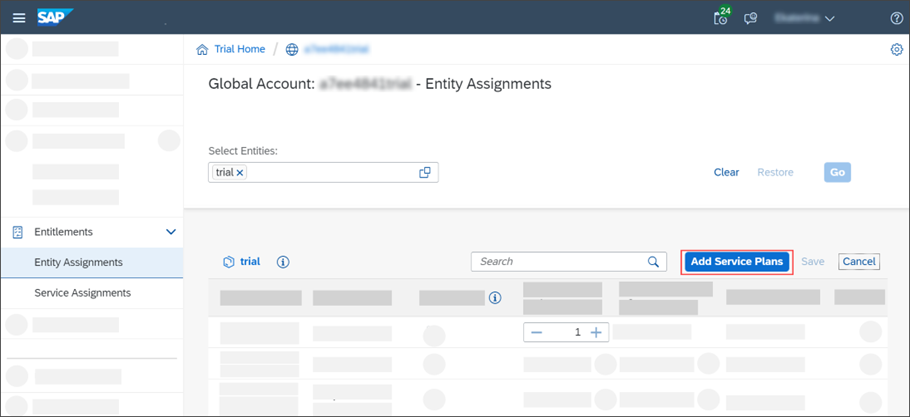Click the trial subaccount cube icon
Screen dimensions: 910x417
coord(228,262)
